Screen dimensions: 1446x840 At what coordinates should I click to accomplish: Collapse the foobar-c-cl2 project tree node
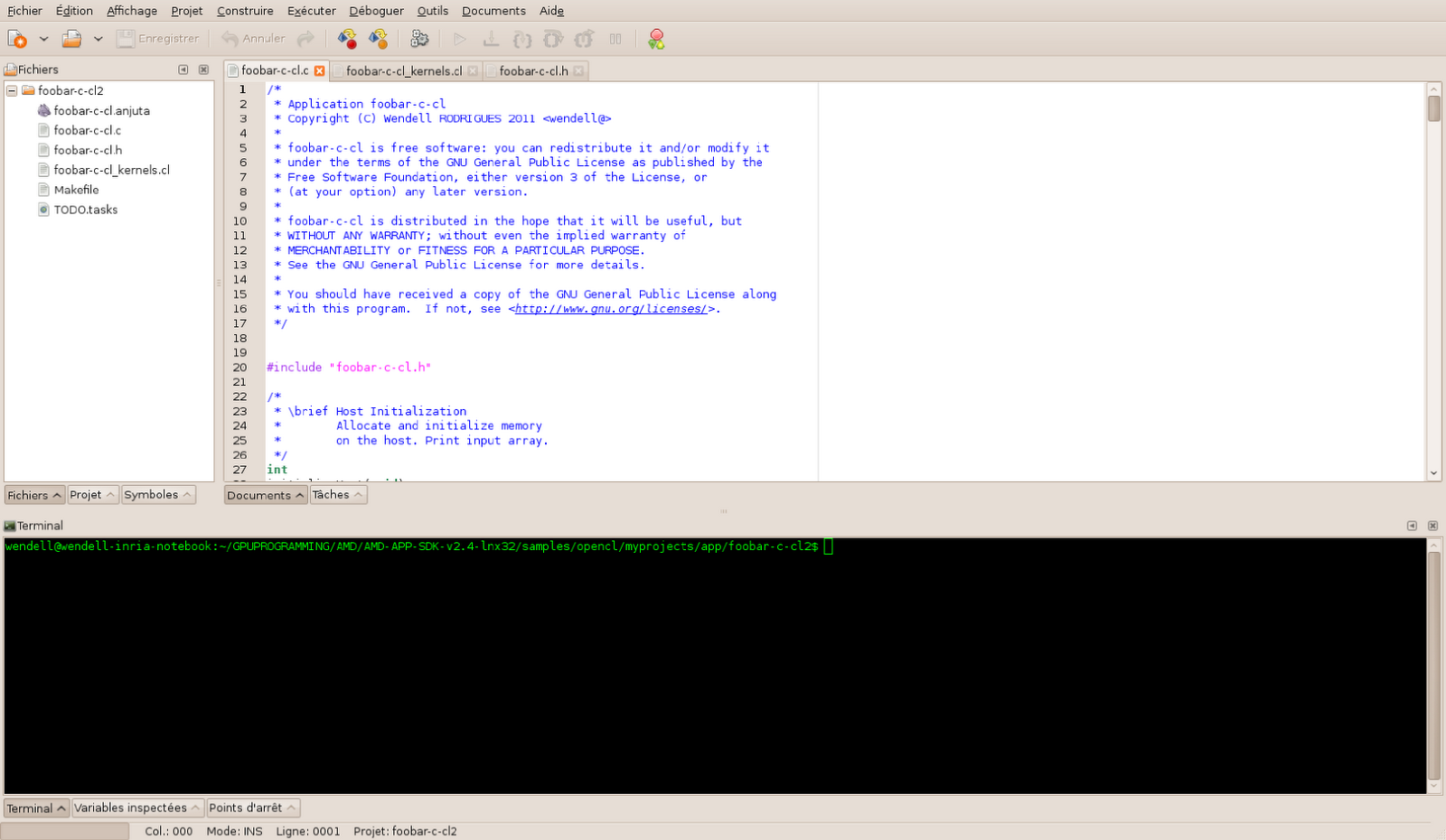click(x=11, y=90)
